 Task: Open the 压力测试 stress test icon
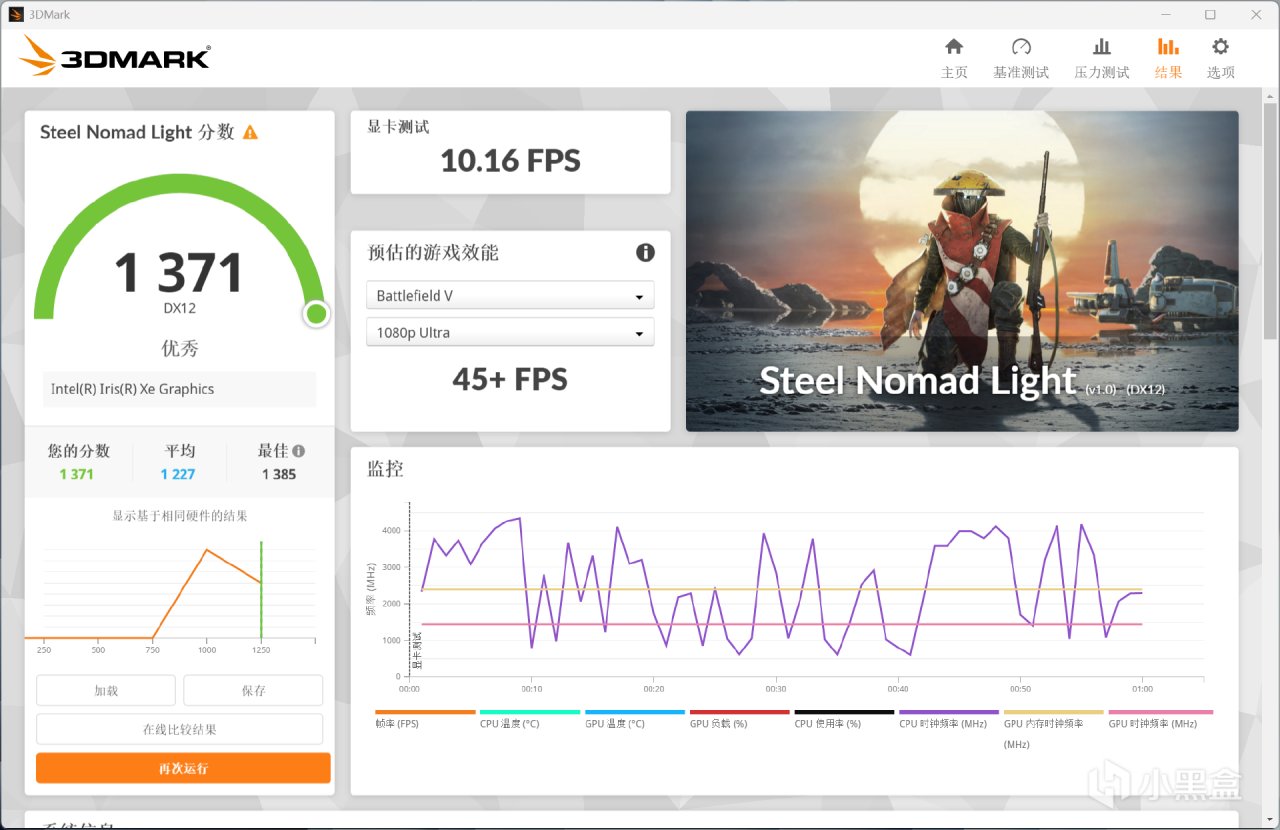click(1102, 47)
